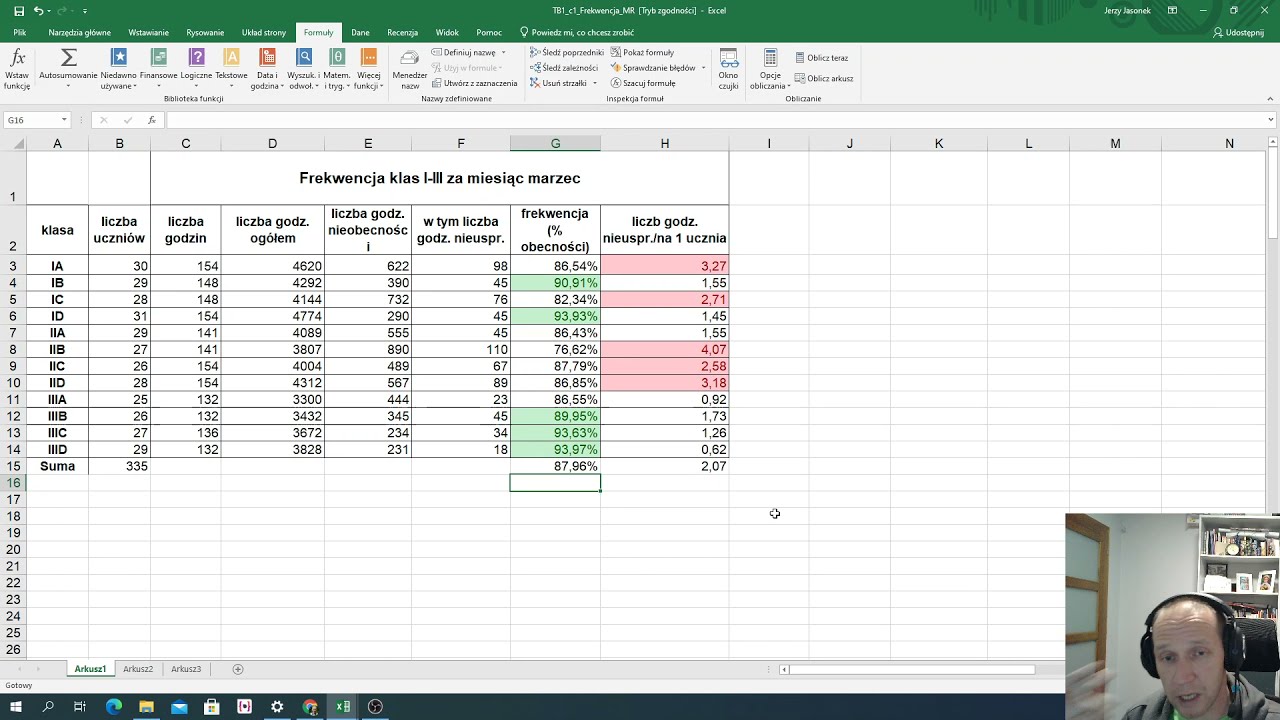Click Oblicz teraz
Screen dimensions: 1280x720
[x=821, y=58]
